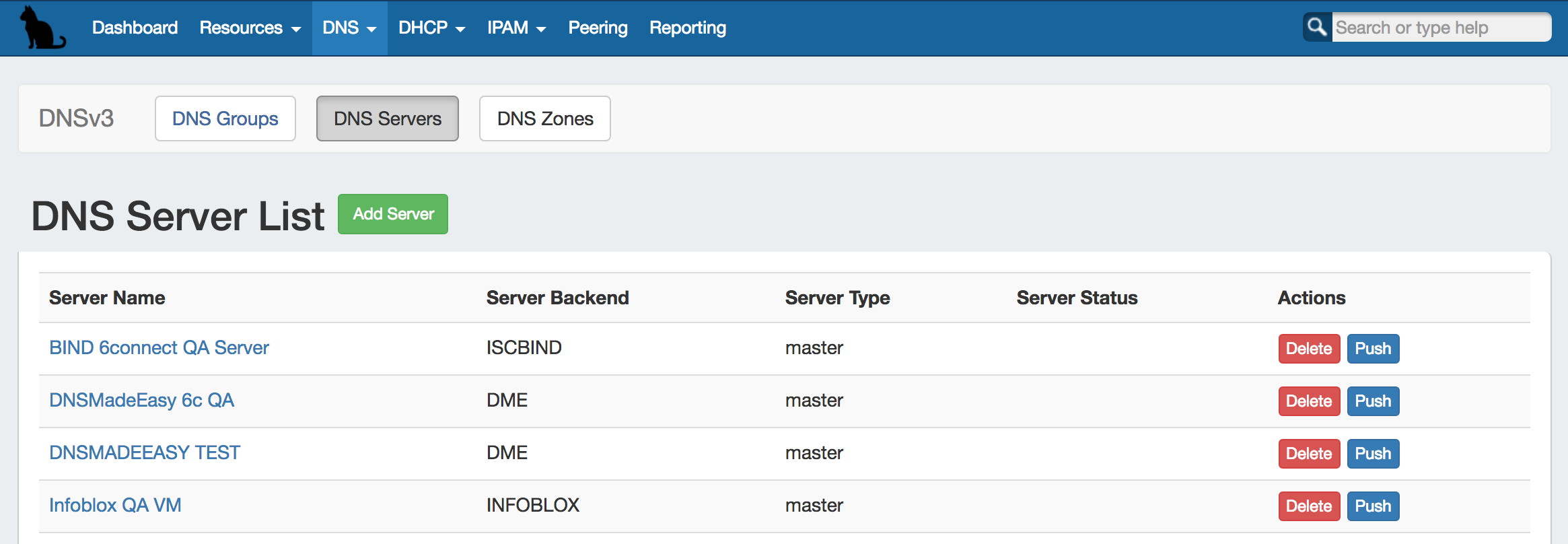The width and height of the screenshot is (1568, 544).
Task: Switch to the DNS Groups tab
Action: (x=225, y=118)
